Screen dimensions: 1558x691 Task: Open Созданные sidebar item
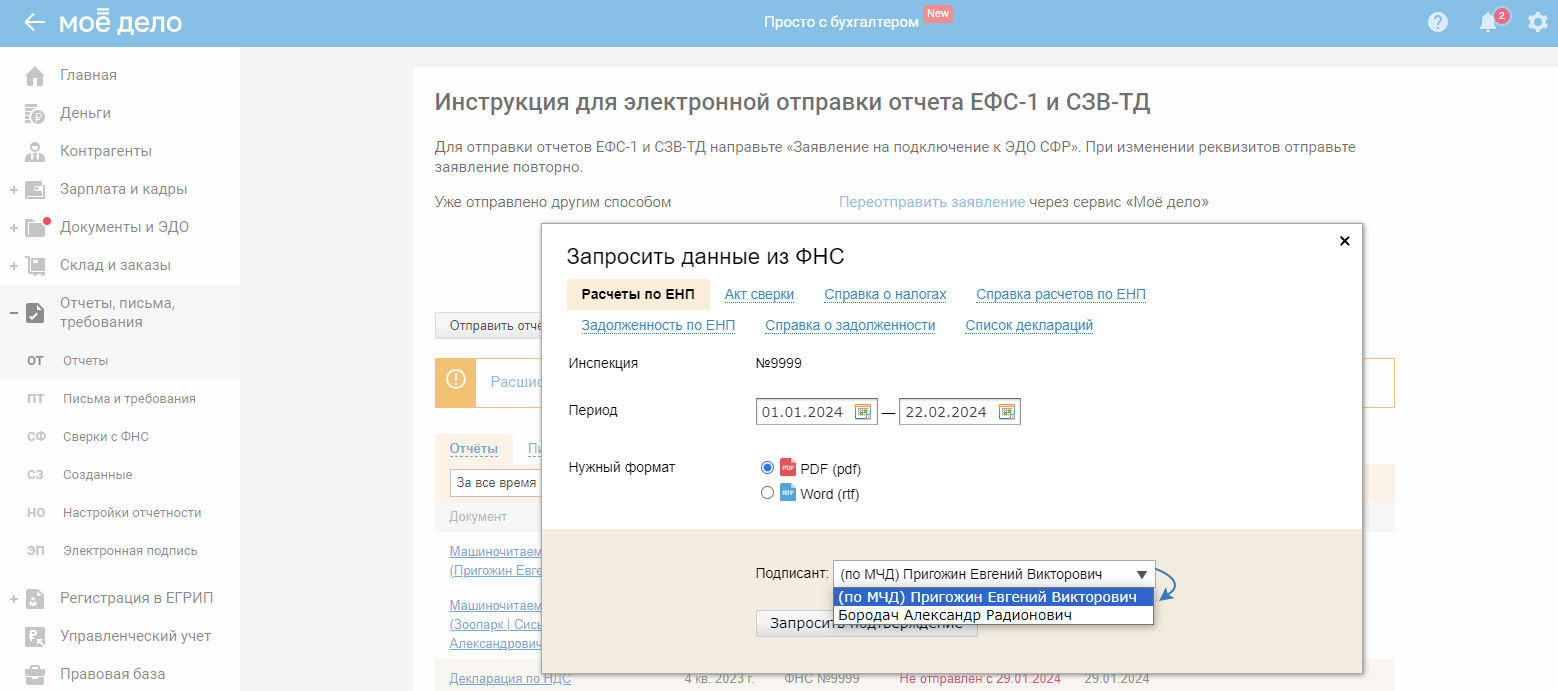97,475
